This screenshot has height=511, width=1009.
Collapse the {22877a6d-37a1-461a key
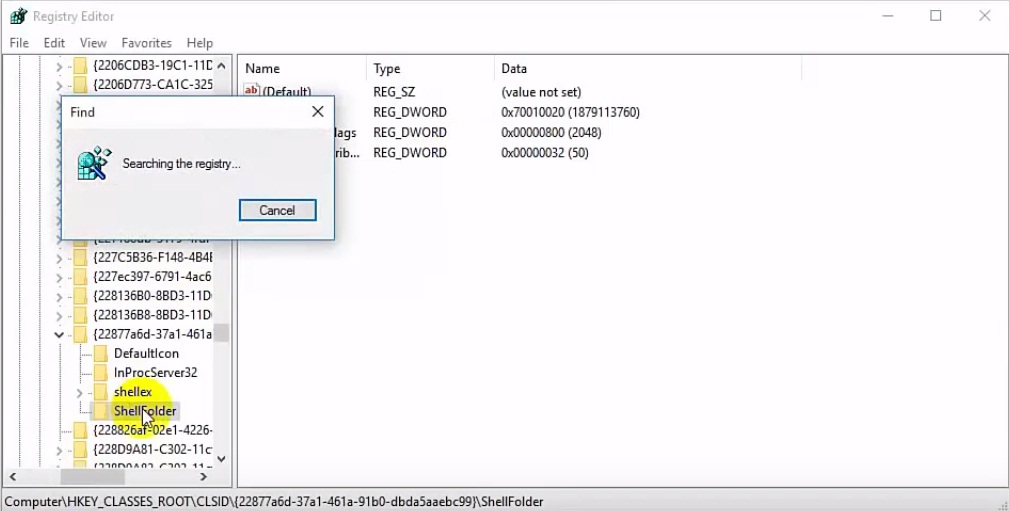click(59, 335)
